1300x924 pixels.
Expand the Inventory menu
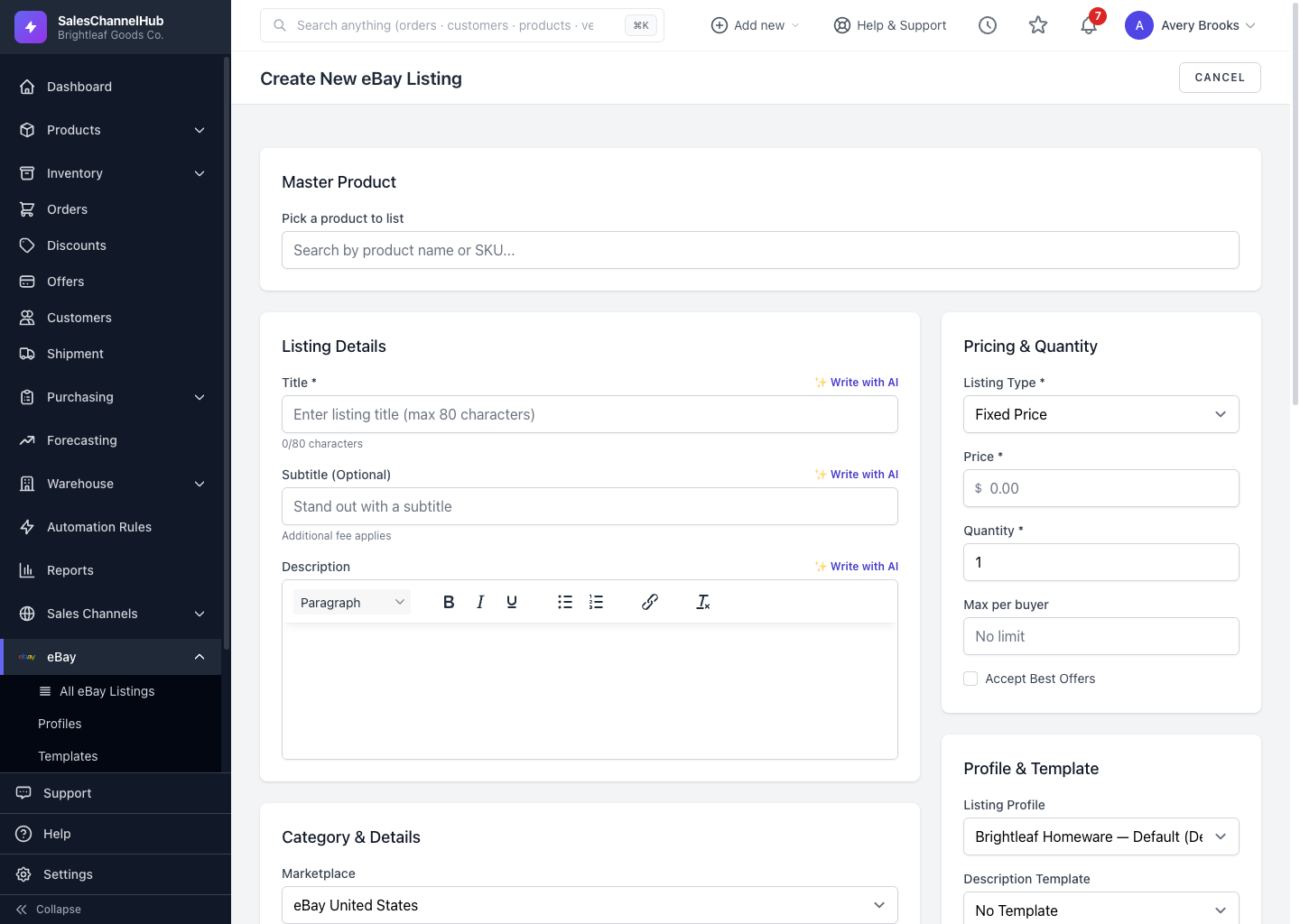point(110,173)
